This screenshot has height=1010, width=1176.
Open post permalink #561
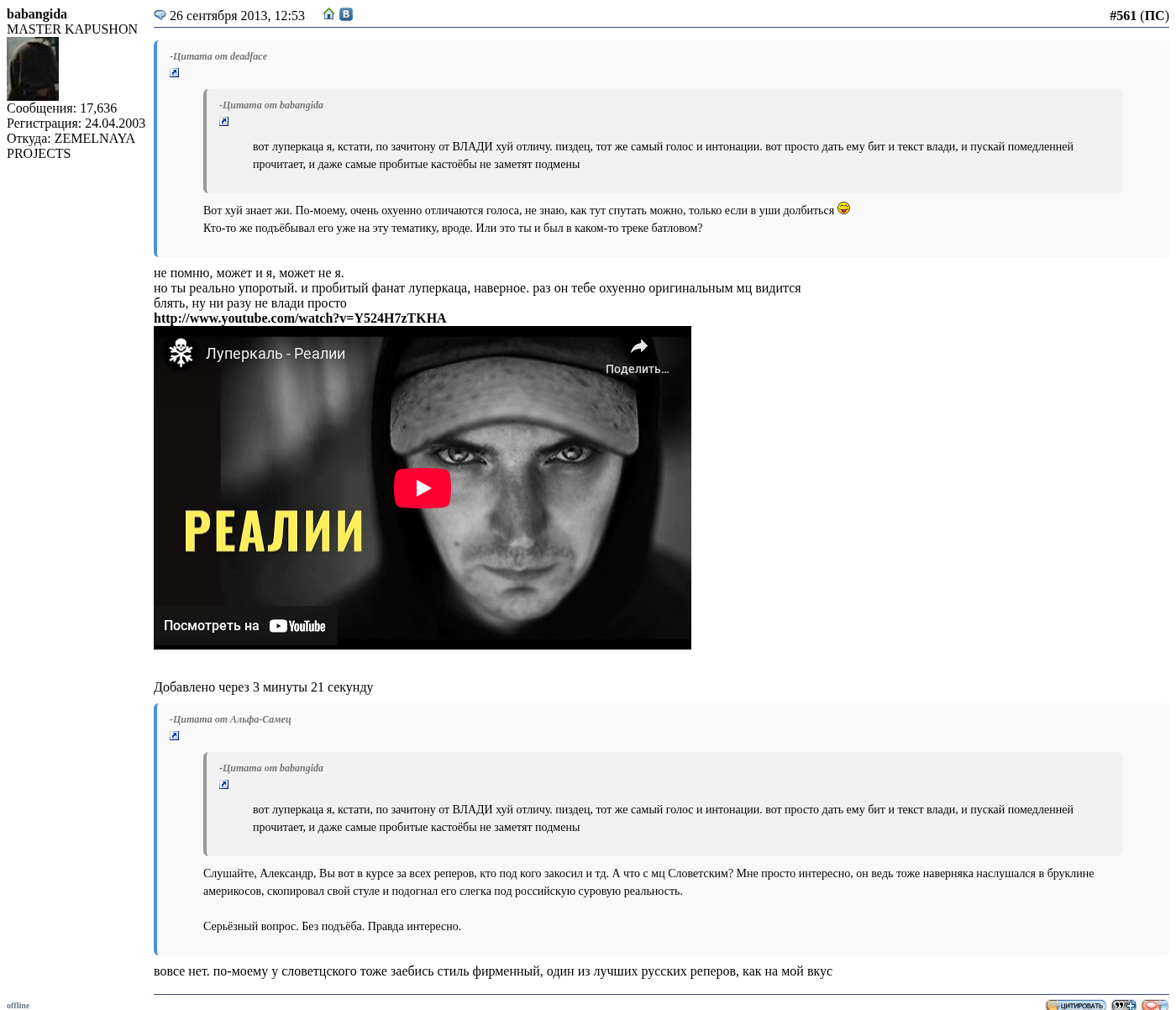click(1122, 16)
